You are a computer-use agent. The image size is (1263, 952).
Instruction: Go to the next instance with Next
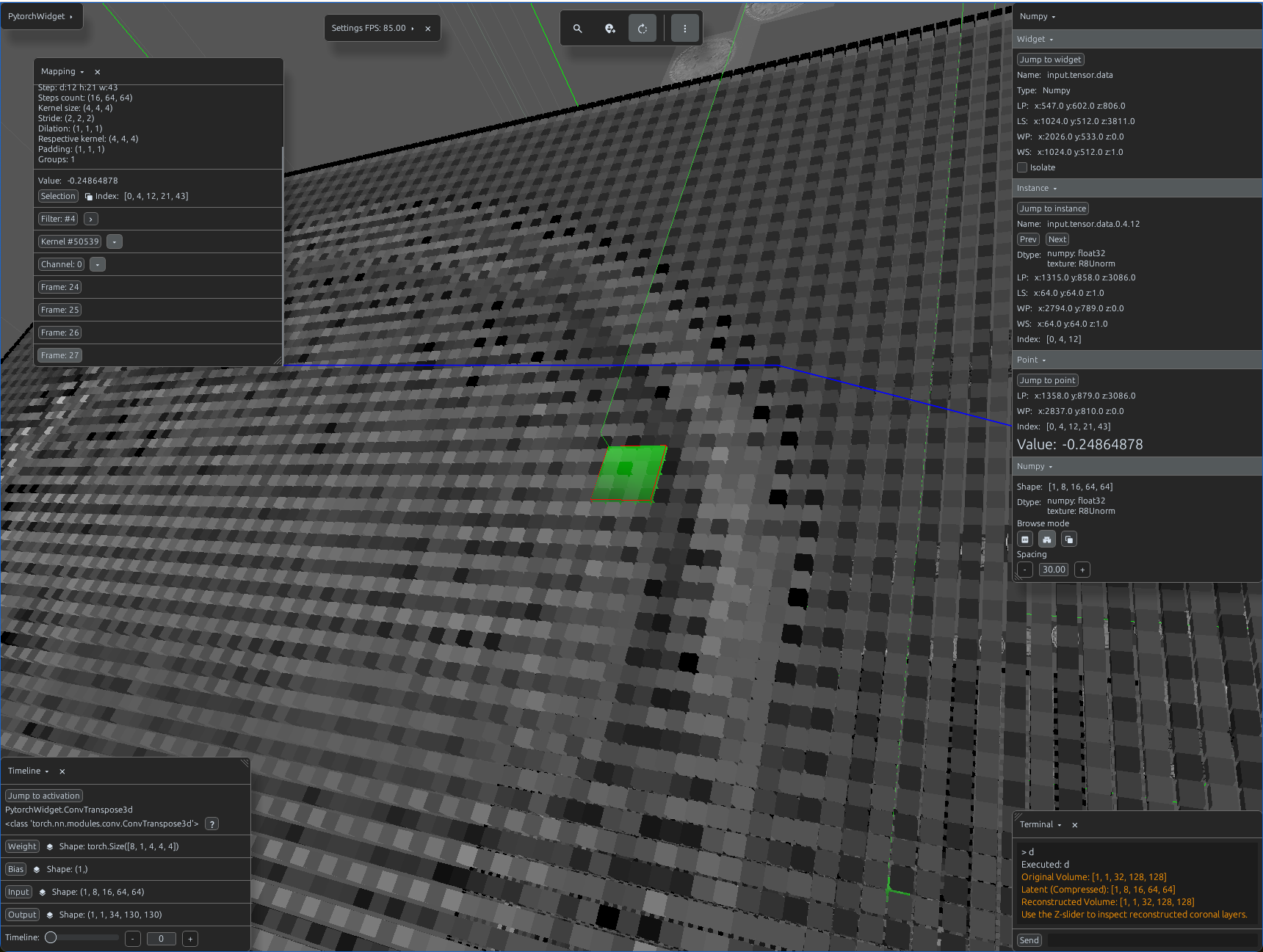(x=1057, y=239)
